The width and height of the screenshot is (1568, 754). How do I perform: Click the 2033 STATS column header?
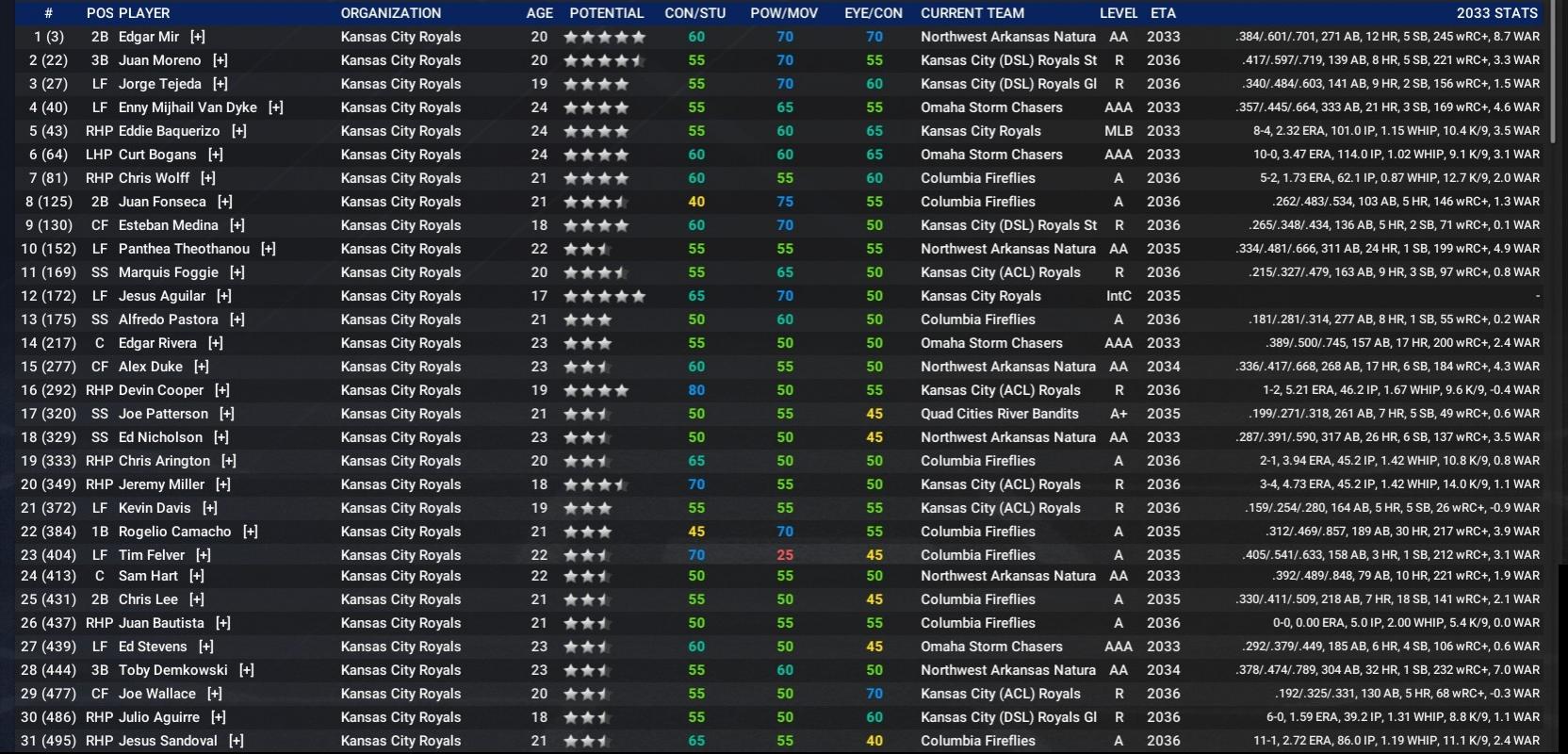[x=1496, y=13]
